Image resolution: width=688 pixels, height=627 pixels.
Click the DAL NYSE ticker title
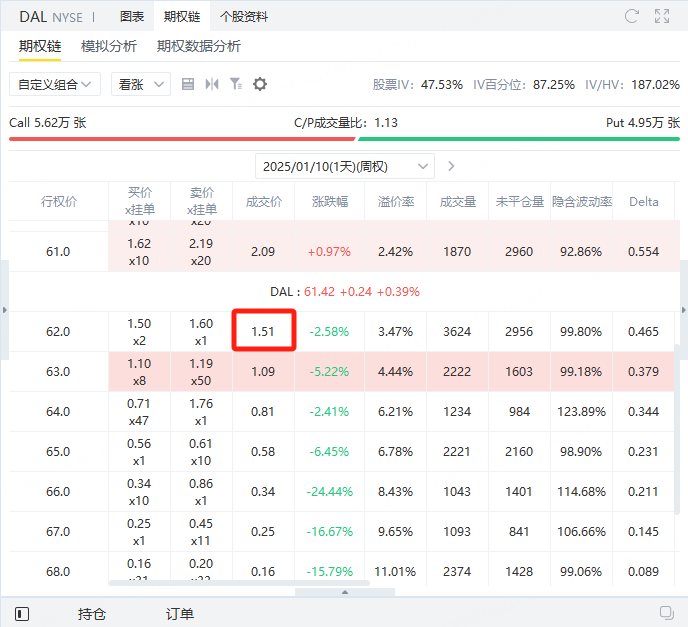tap(51, 17)
